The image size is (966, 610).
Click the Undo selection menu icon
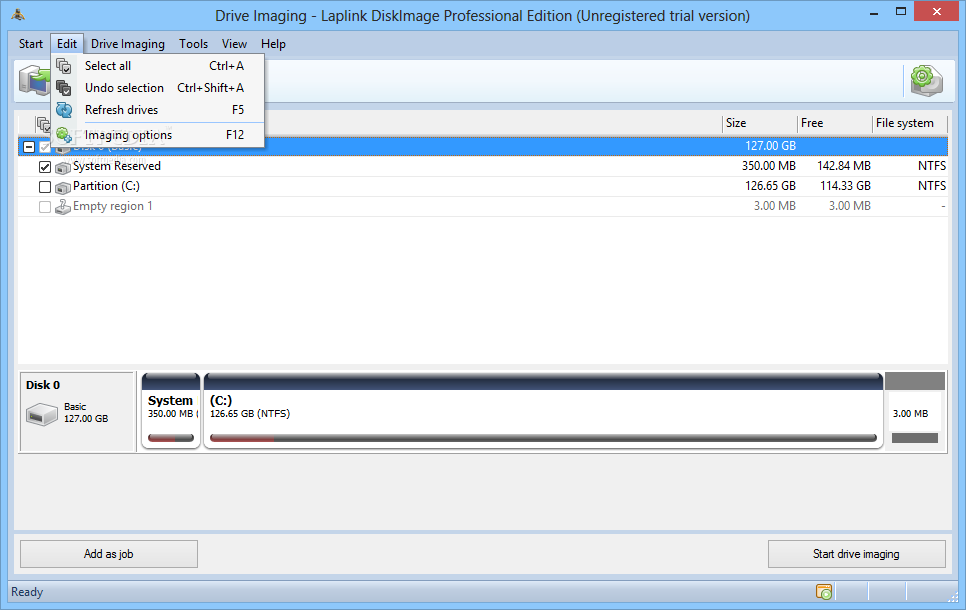(x=63, y=87)
